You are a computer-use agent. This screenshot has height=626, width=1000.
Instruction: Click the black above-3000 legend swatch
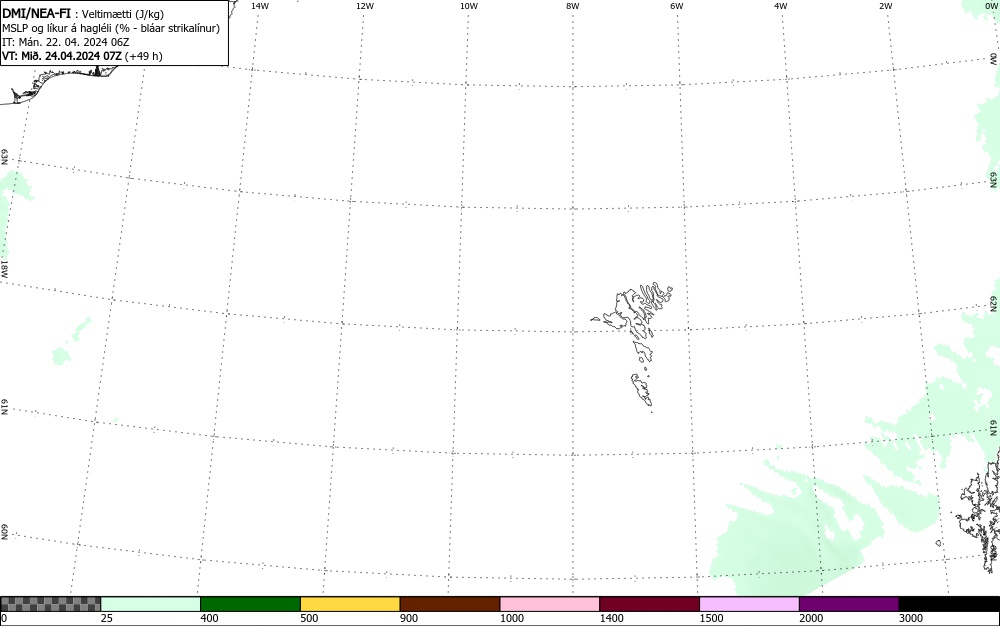pos(948,604)
